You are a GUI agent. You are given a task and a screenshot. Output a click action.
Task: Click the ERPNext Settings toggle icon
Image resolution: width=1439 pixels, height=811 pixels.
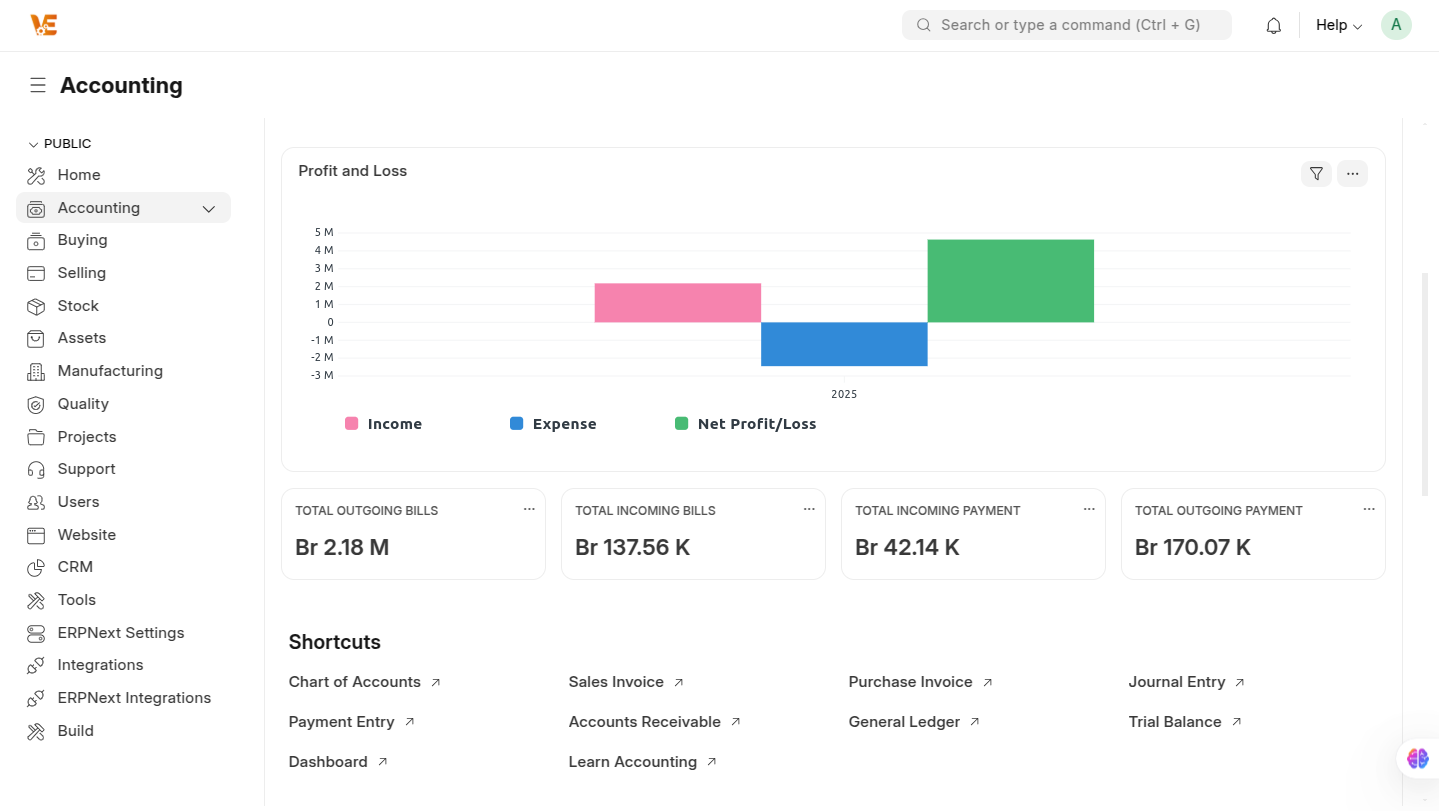(37, 634)
